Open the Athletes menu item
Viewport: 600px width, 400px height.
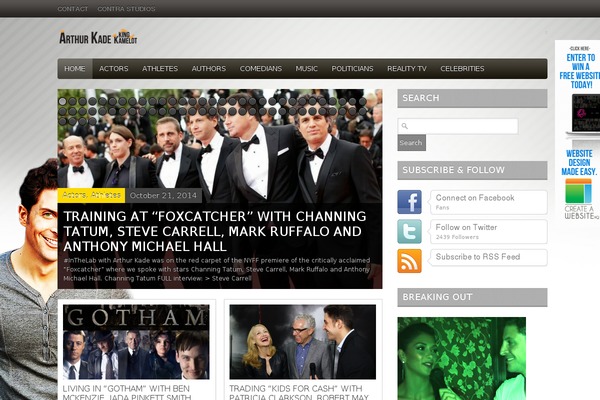click(160, 69)
